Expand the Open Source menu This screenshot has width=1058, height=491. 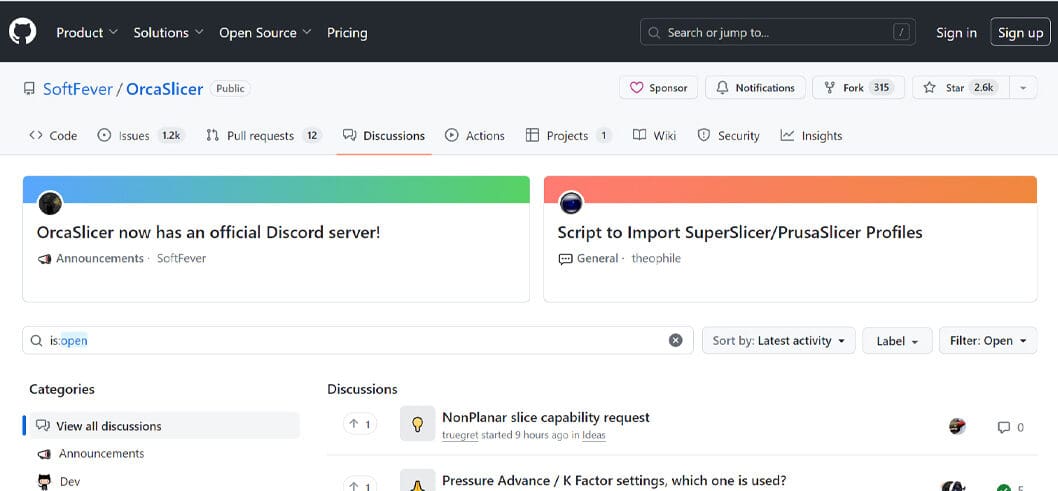click(265, 32)
